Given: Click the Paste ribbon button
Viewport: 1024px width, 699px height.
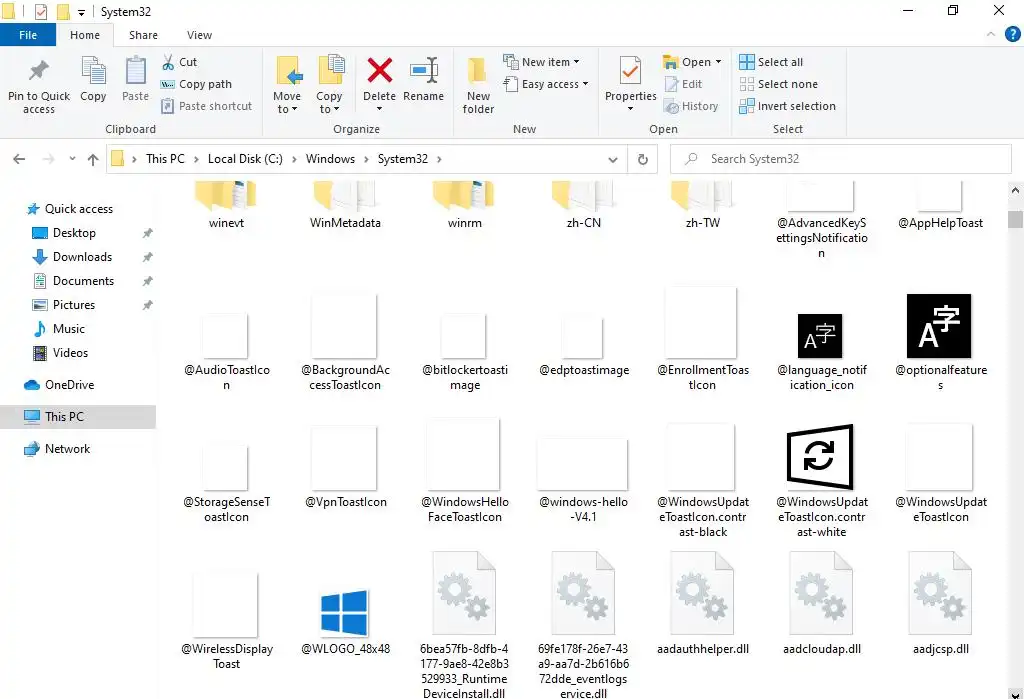Looking at the screenshot, I should (135, 80).
